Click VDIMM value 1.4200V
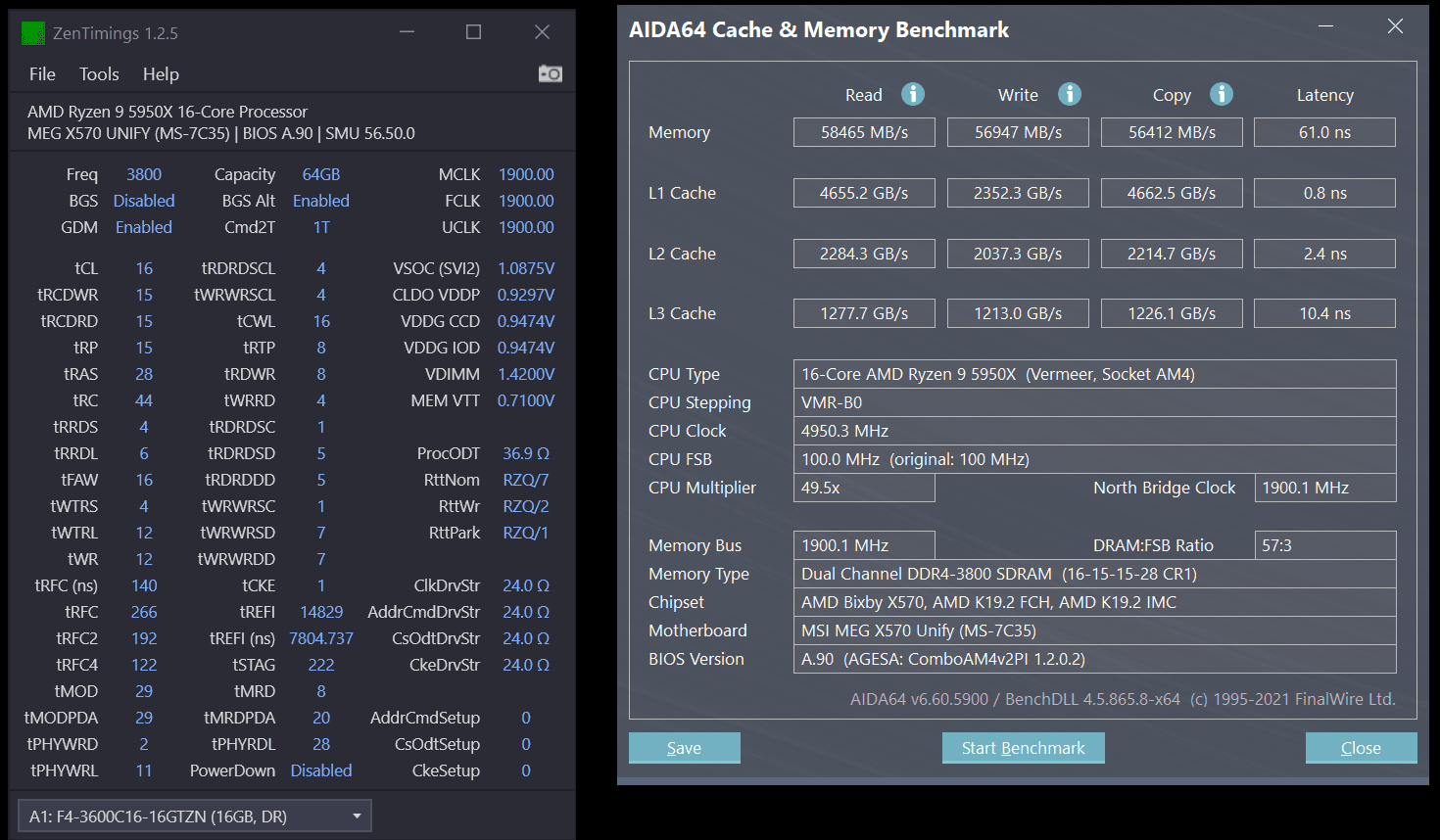 tap(526, 374)
